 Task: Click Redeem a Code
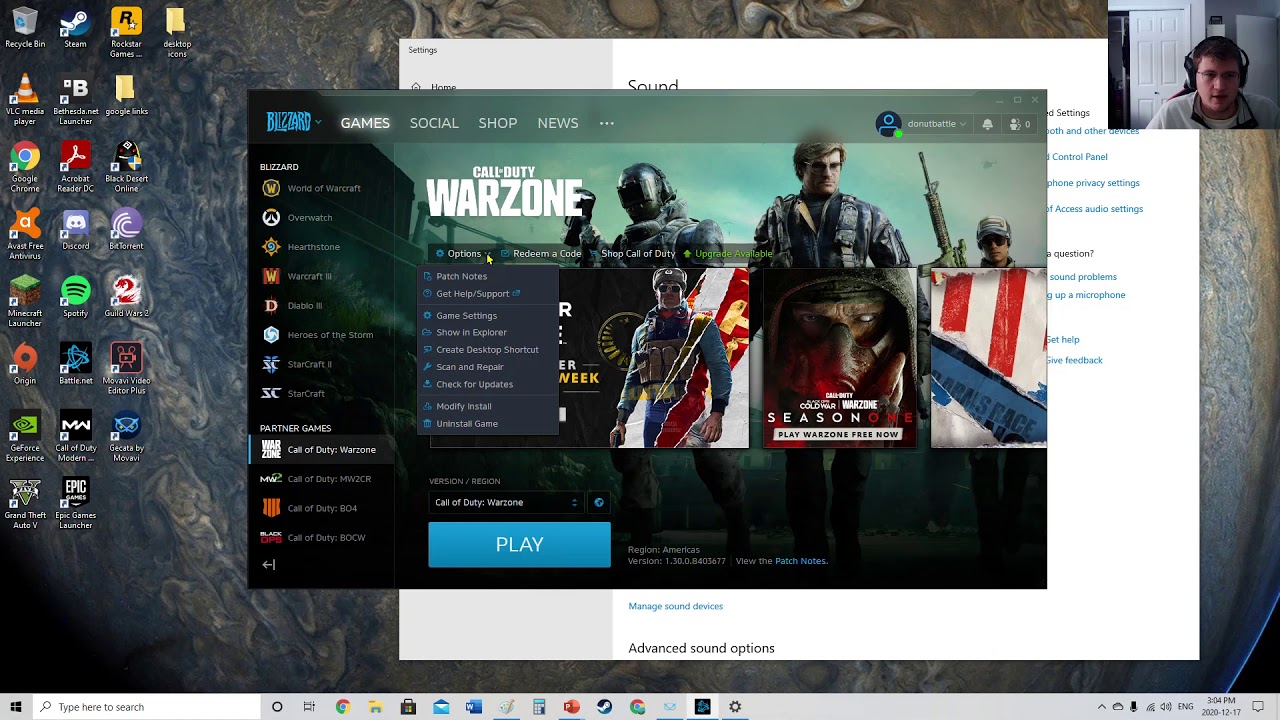click(x=541, y=254)
